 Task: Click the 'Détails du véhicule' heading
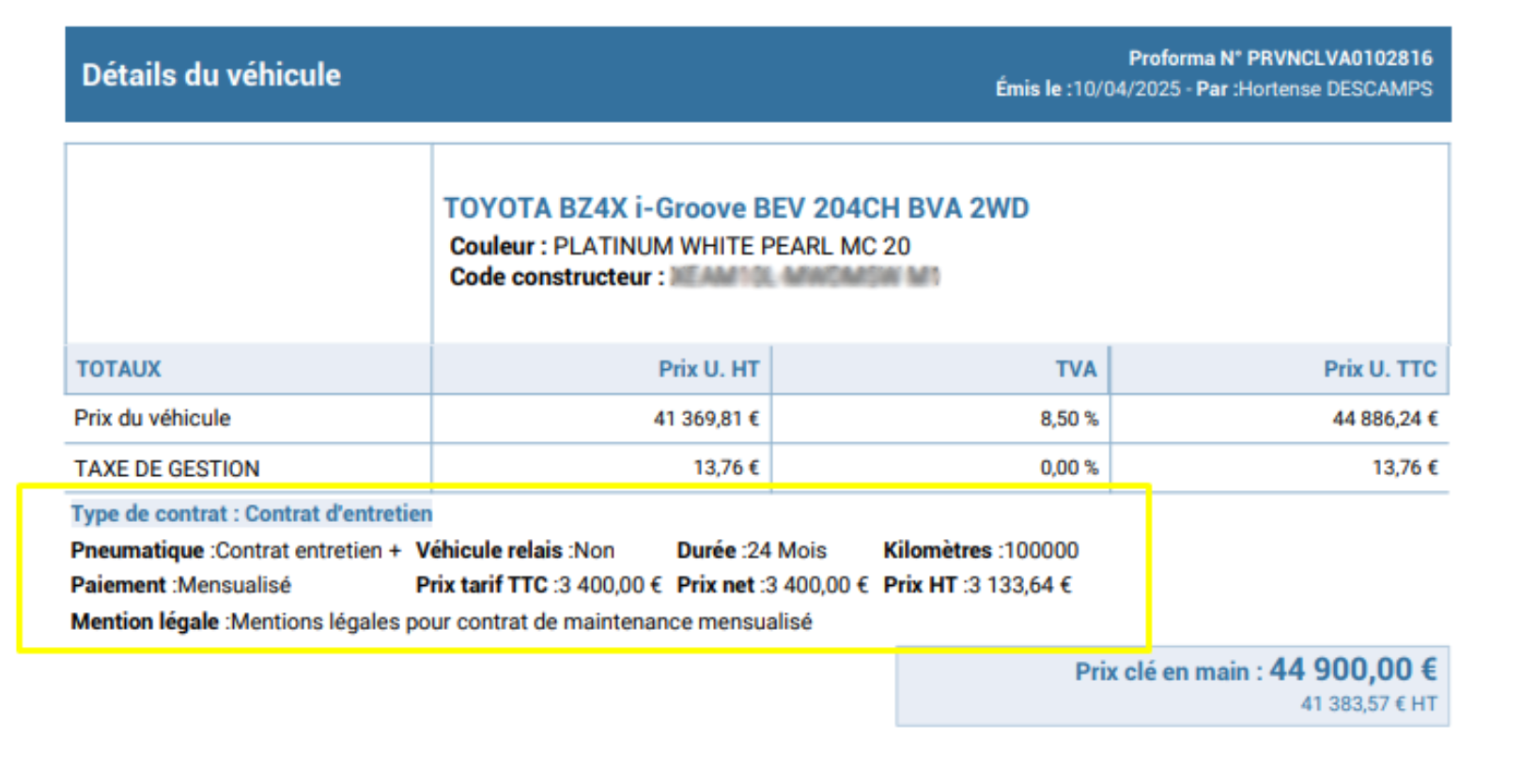tap(211, 74)
